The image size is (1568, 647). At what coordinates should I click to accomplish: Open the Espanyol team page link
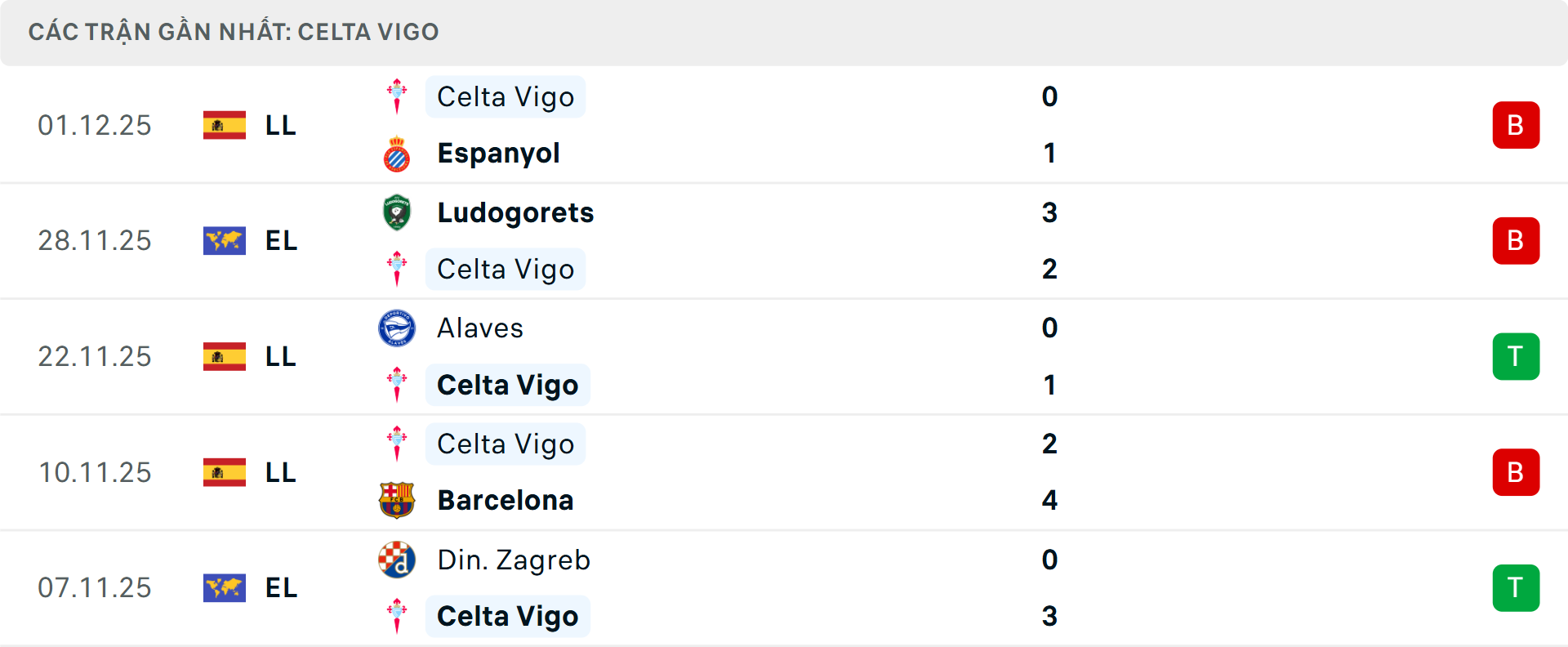pos(499,152)
